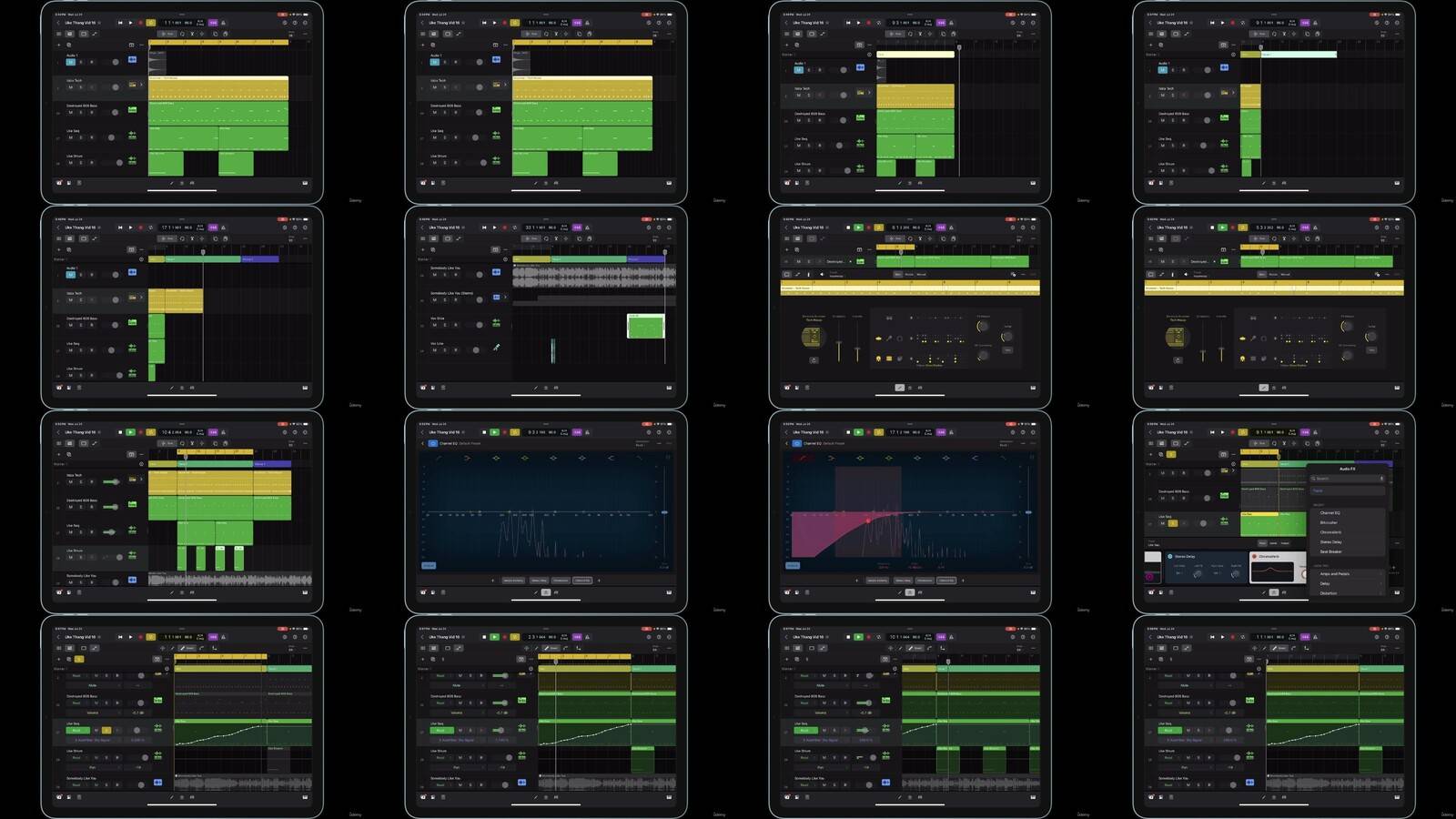Tap the add track plus icon, row 1 col 1 iPad
1456x819 pixels.
point(59,45)
